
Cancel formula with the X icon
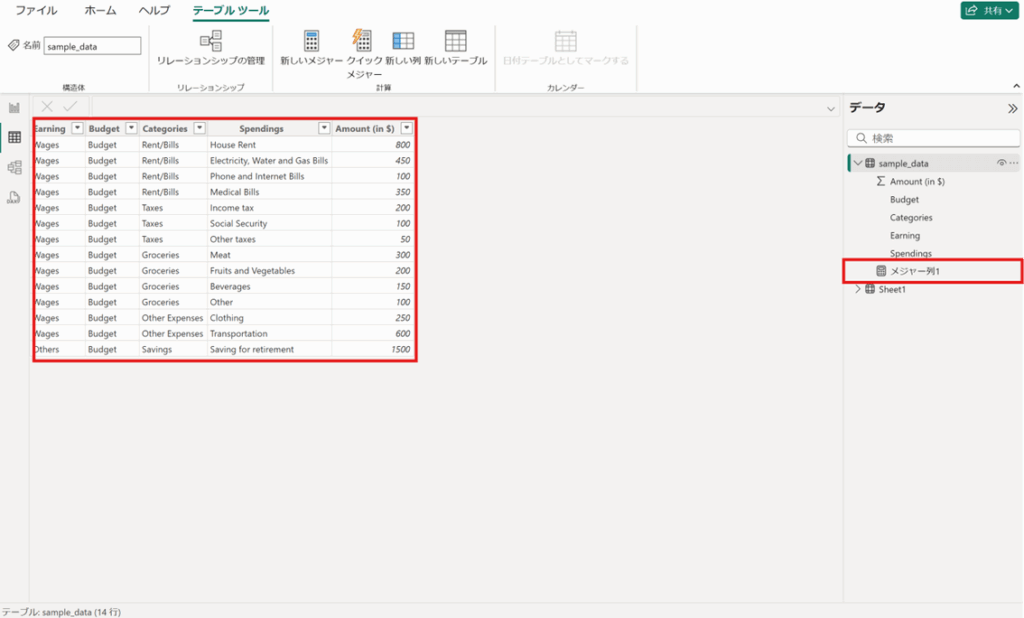(x=47, y=107)
